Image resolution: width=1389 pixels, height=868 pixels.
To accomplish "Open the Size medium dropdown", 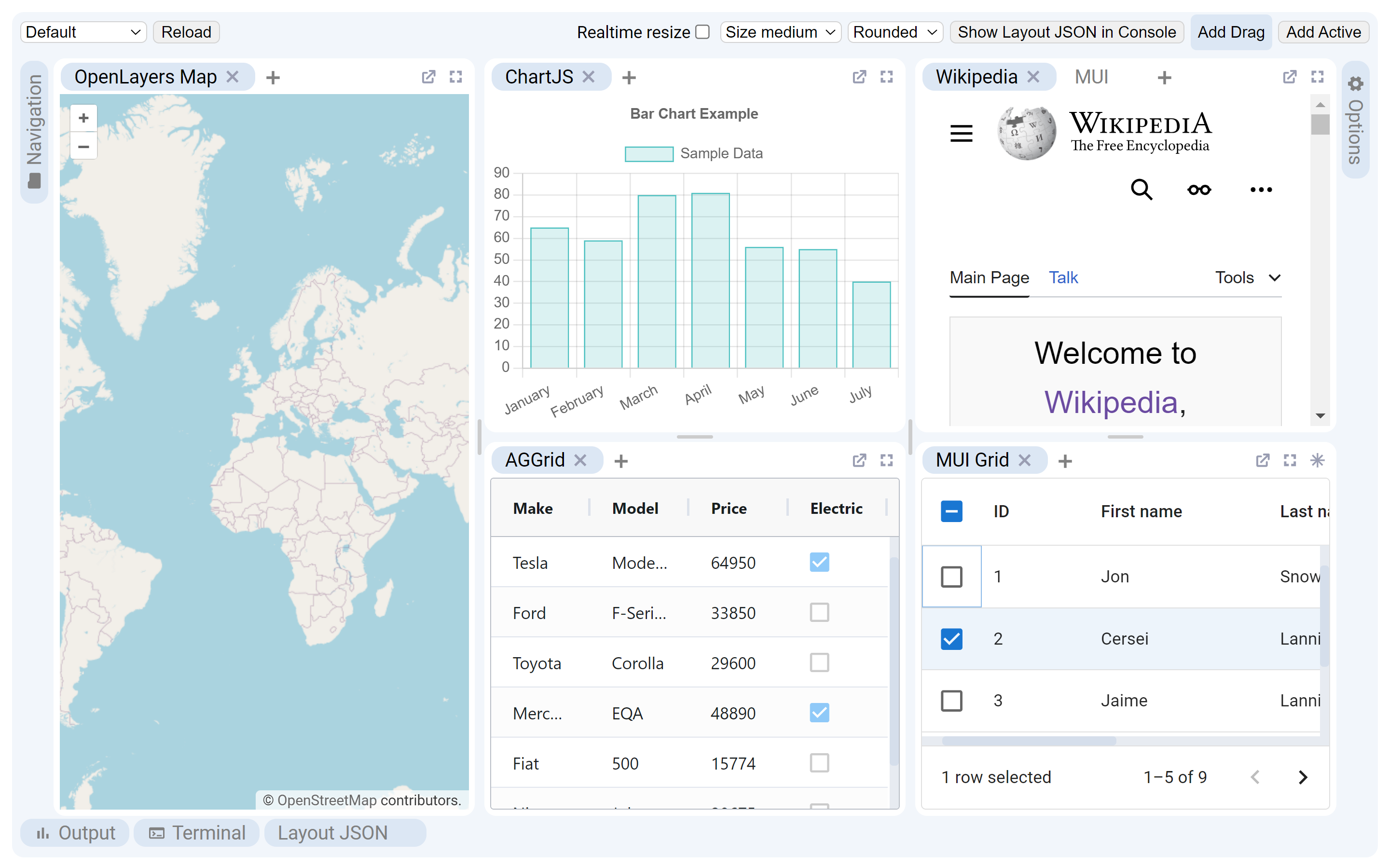I will click(780, 32).
